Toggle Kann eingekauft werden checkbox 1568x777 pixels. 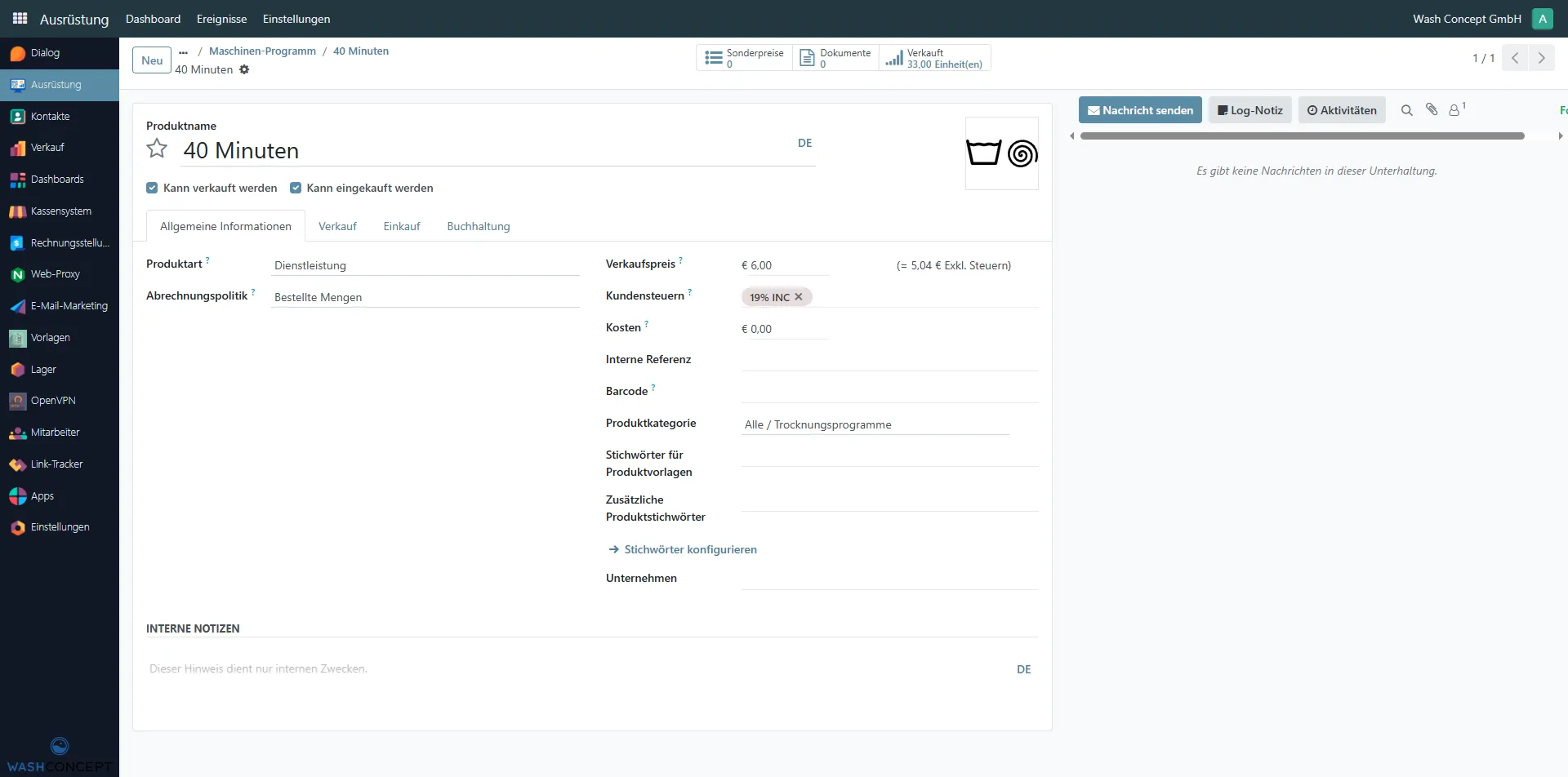[296, 188]
